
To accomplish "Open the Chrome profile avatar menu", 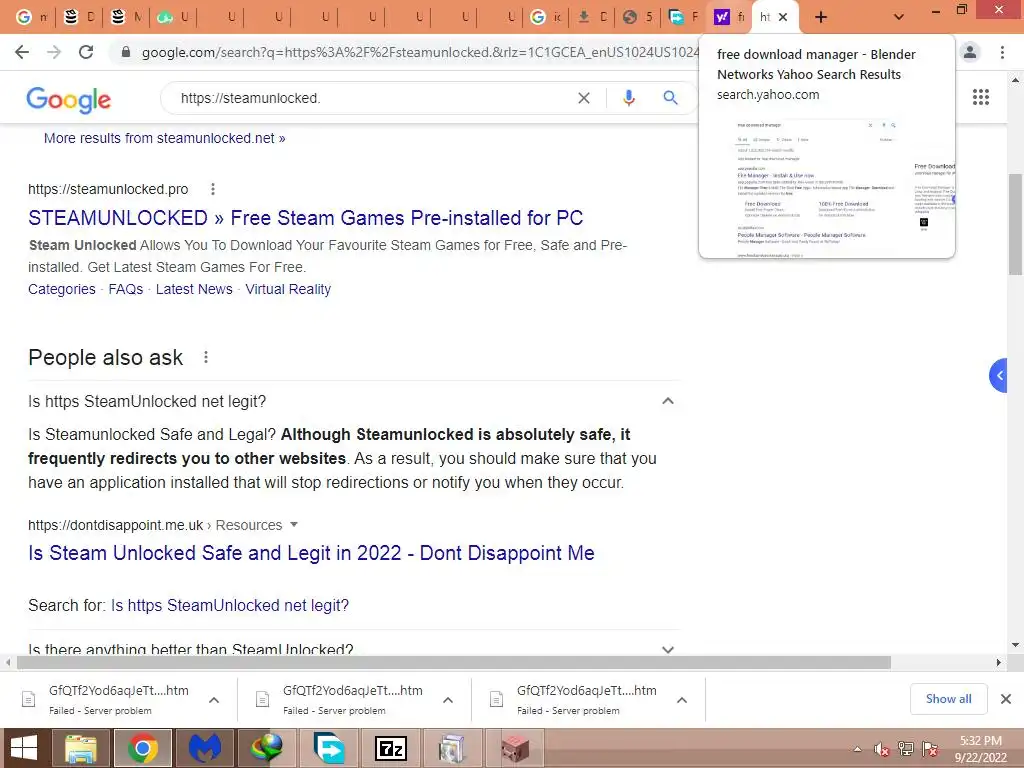I will pyautogui.click(x=970, y=52).
